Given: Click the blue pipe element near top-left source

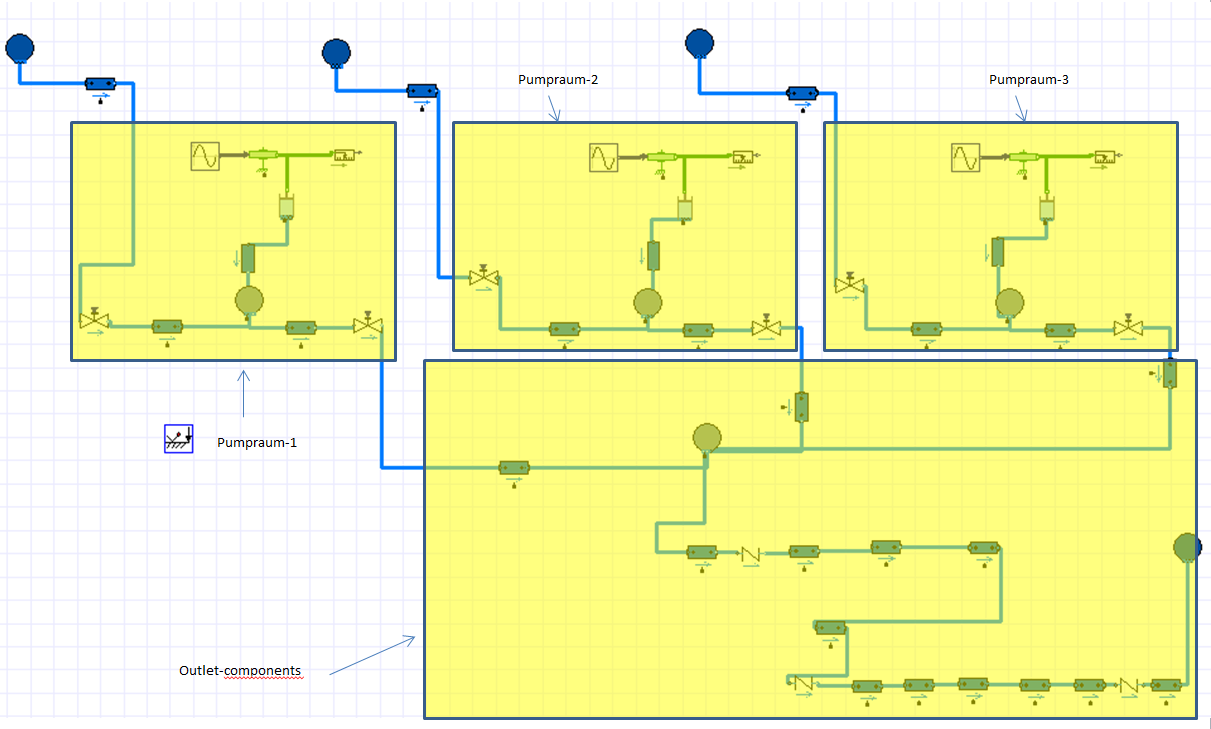Looking at the screenshot, I should click(x=101, y=85).
